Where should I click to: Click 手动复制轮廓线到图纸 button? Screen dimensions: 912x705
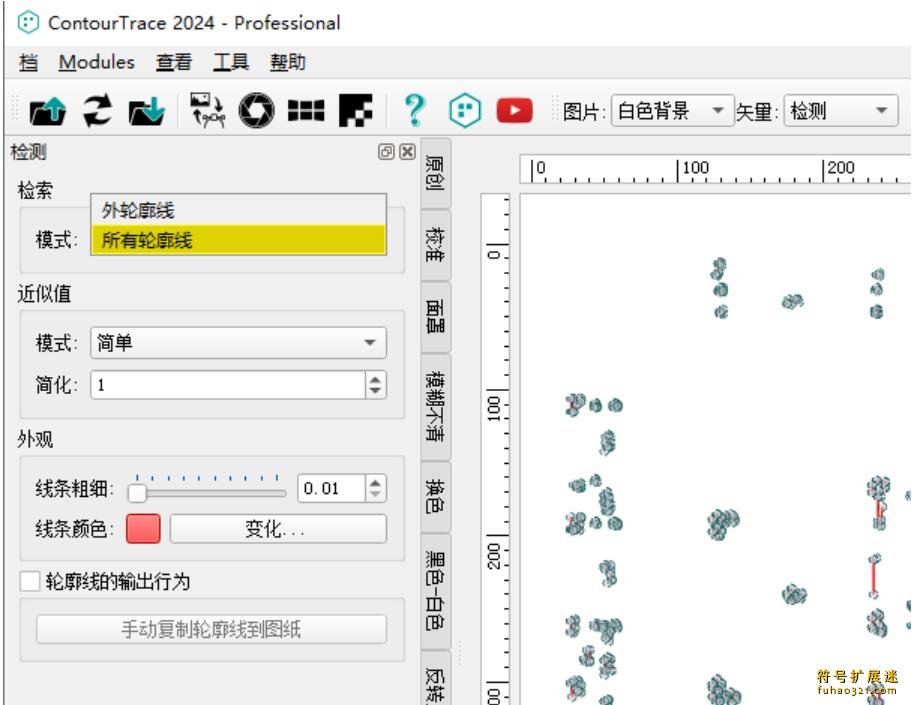click(211, 629)
